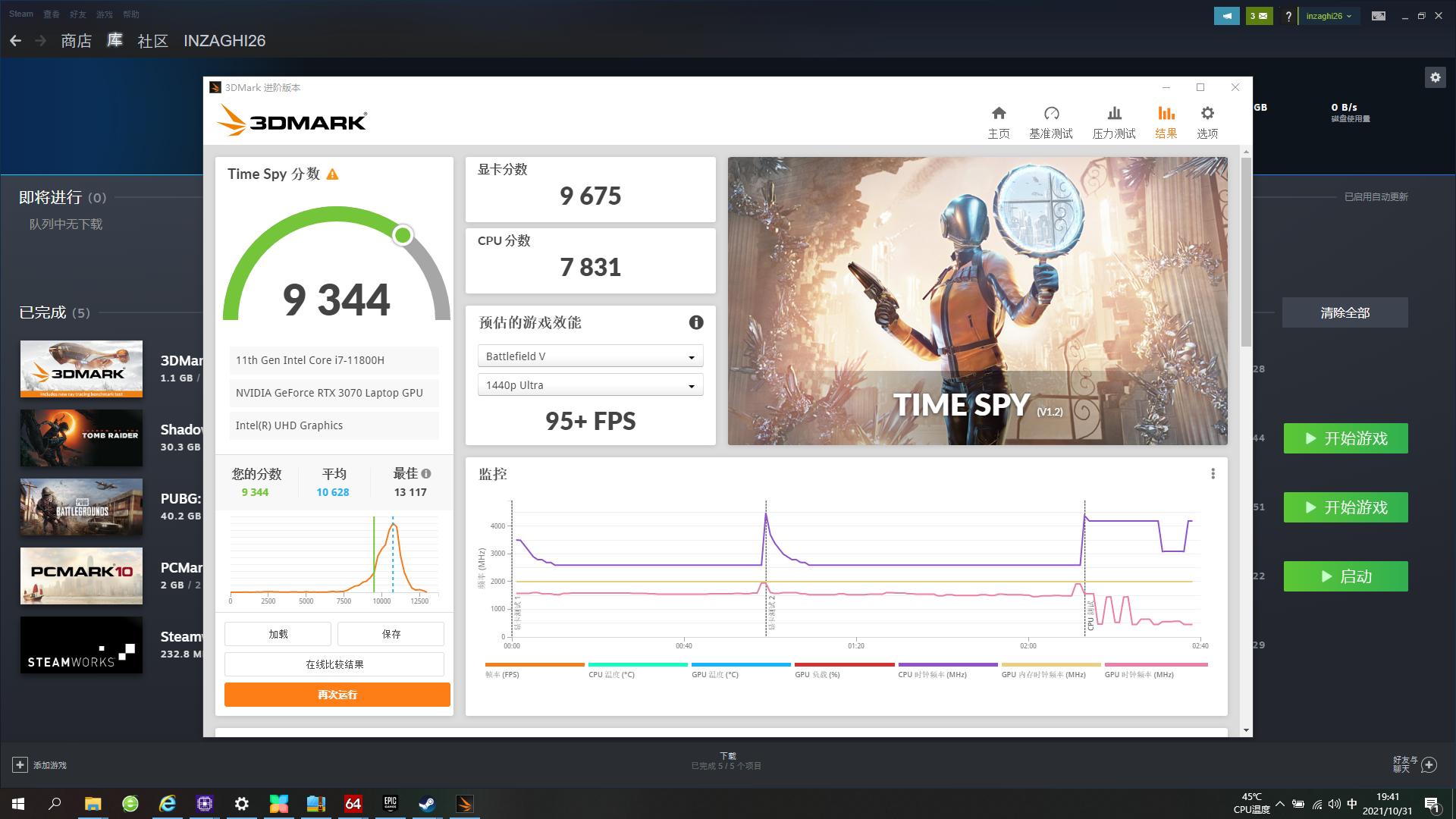Viewport: 1456px width, 819px height.
Task: Click the info icon beside 预估的游戏效能
Action: [696, 322]
